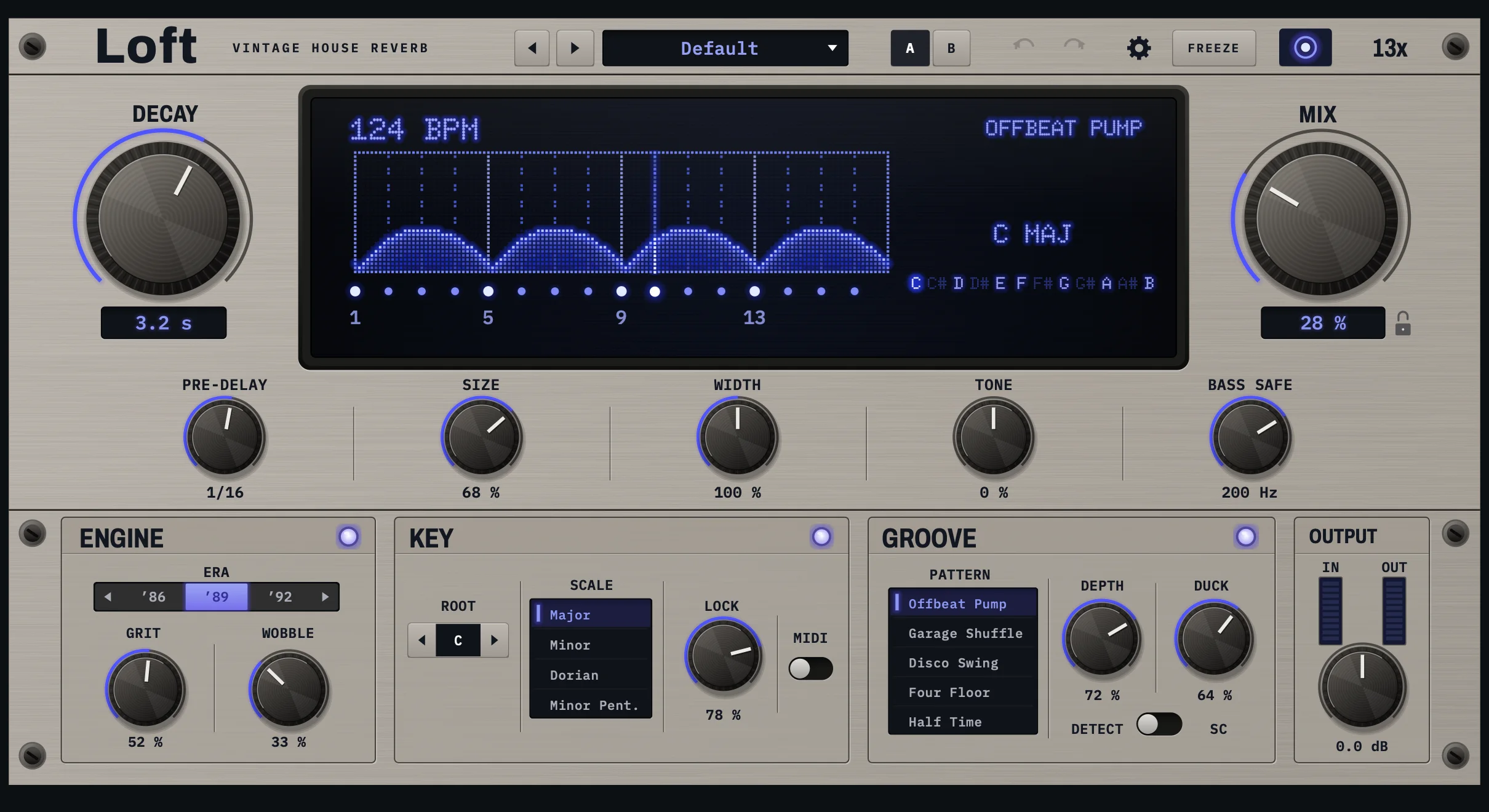Toggle KEY section power LED
1489x812 pixels.
pos(821,537)
